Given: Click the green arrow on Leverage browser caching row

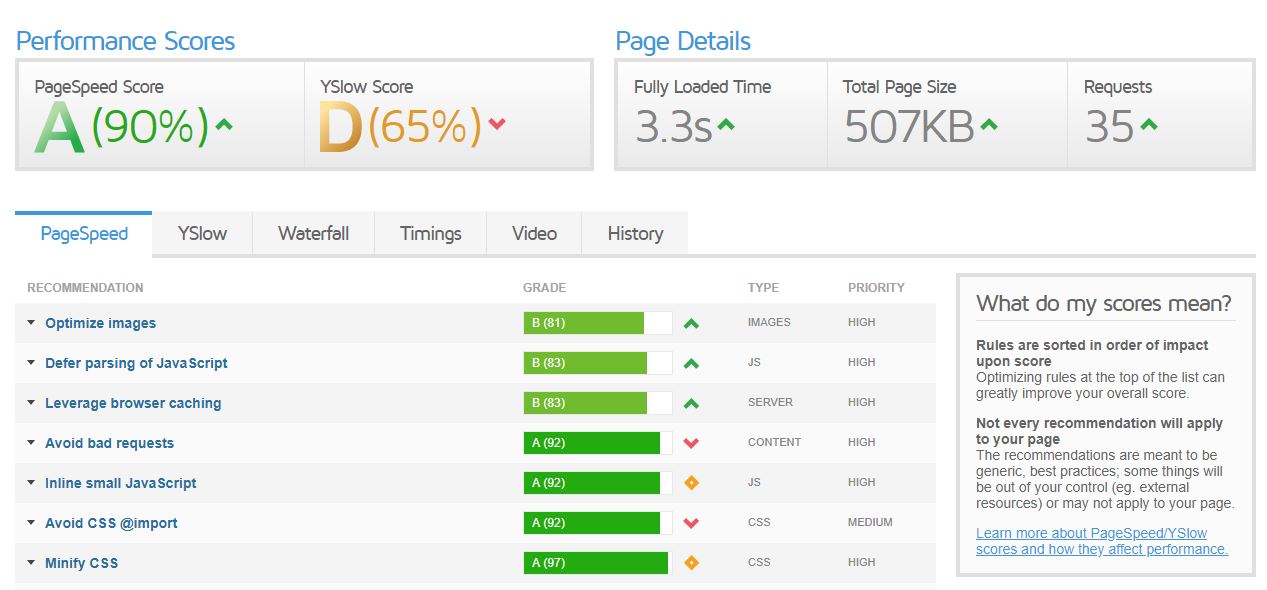Looking at the screenshot, I should point(693,402).
